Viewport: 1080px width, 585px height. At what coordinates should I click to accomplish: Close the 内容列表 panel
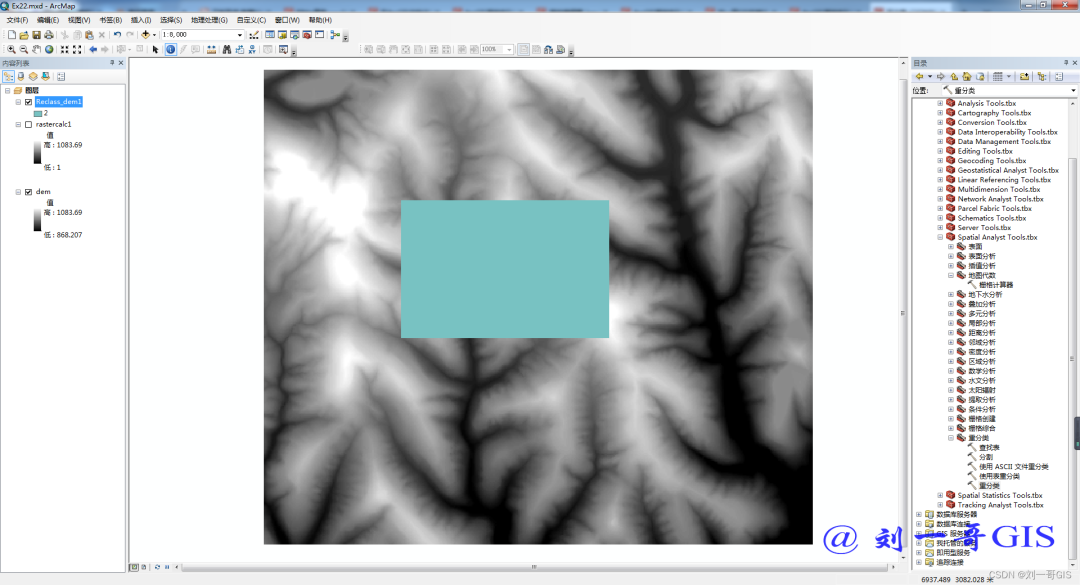pyautogui.click(x=121, y=63)
